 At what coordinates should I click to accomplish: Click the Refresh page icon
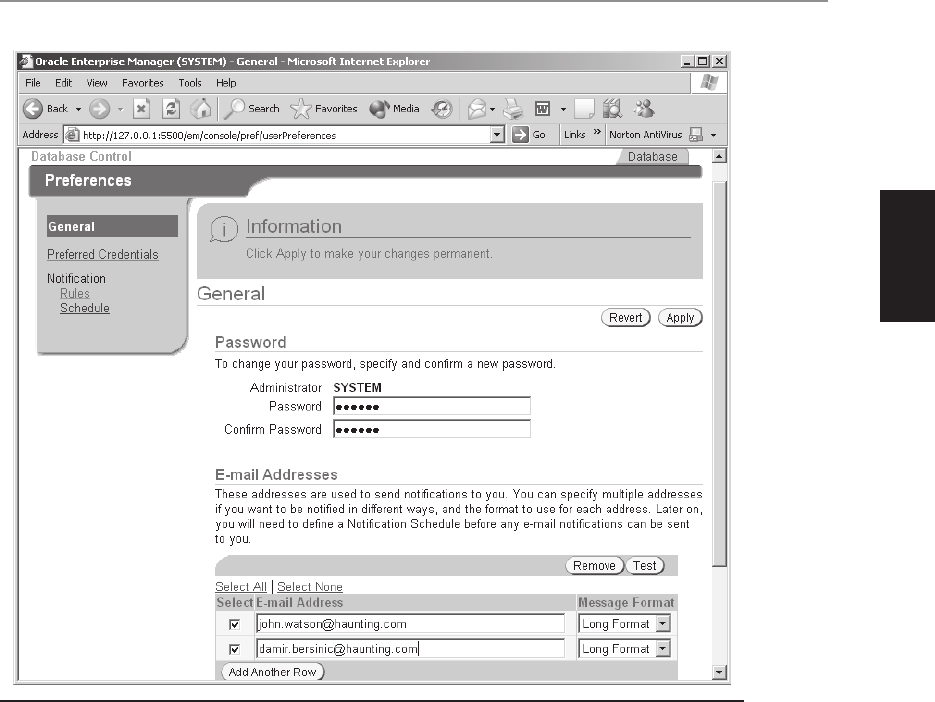coord(171,109)
